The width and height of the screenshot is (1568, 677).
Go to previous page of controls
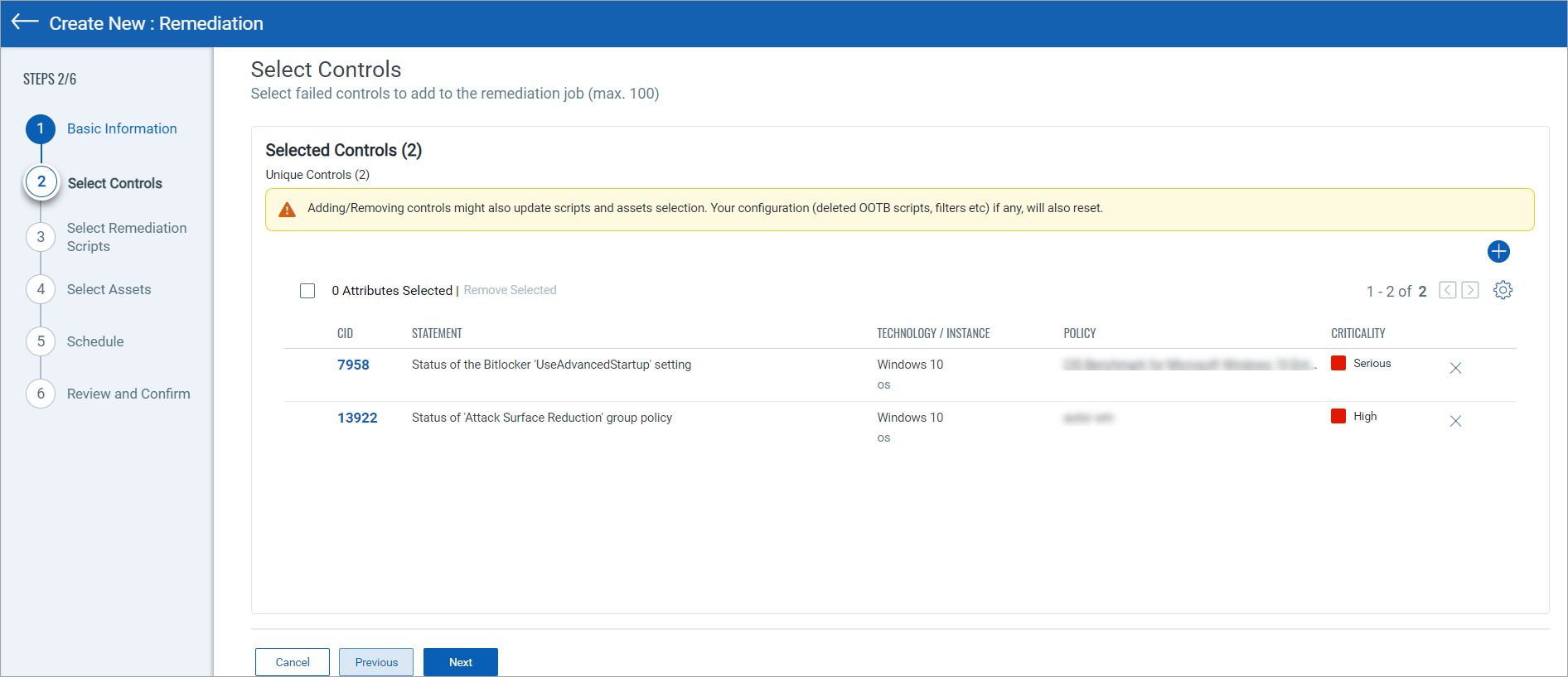click(1447, 290)
